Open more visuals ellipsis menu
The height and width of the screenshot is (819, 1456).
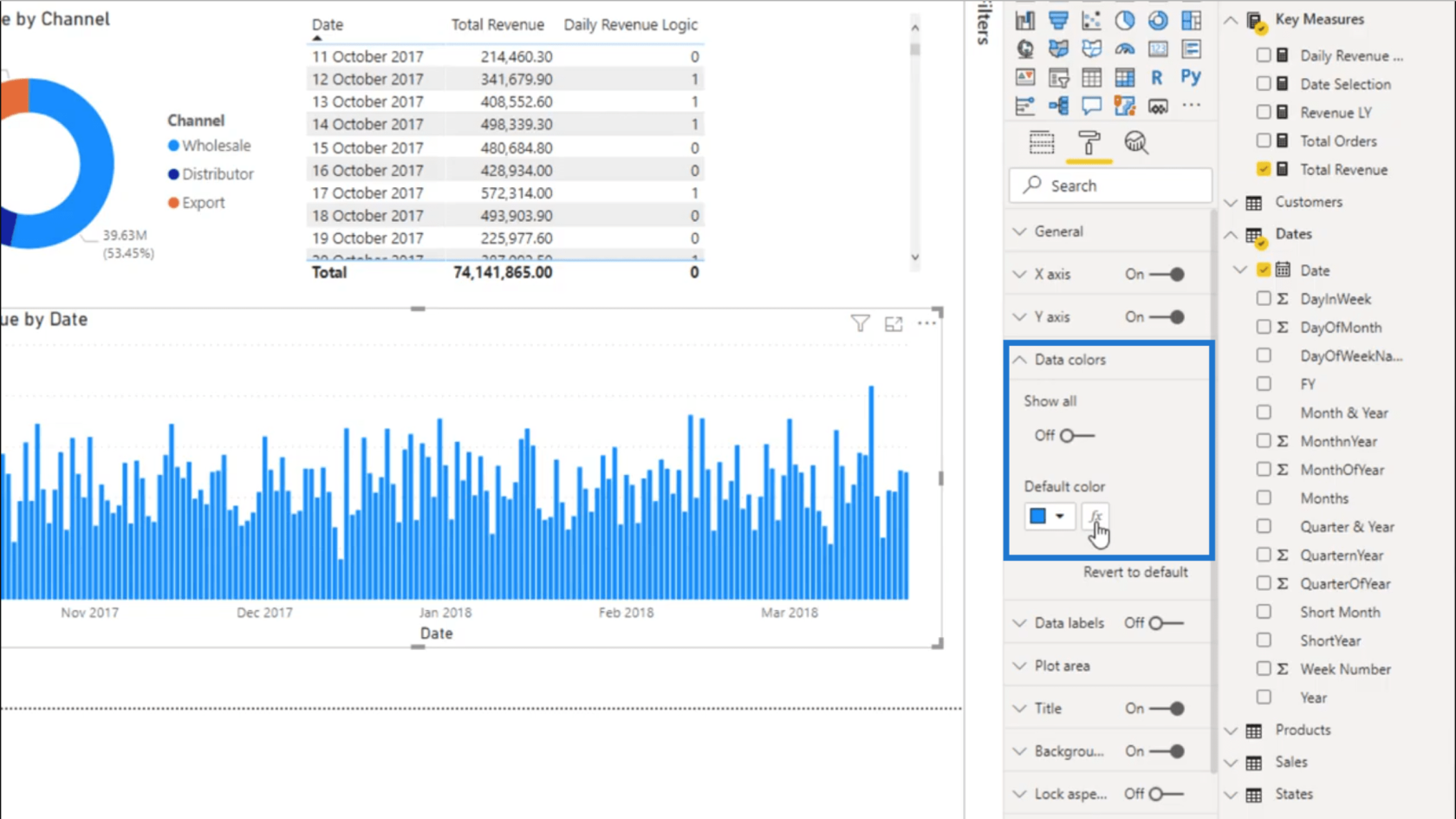coord(1191,106)
